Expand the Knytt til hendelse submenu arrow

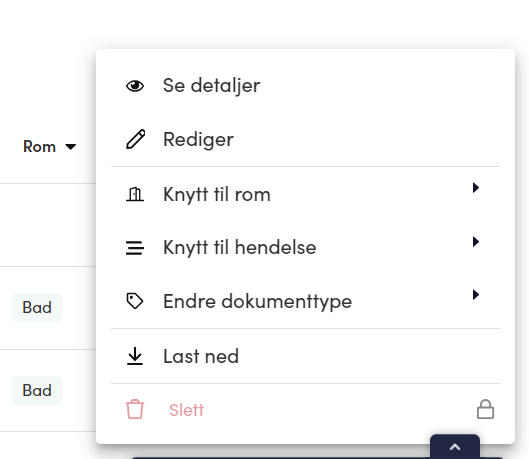[x=476, y=241]
